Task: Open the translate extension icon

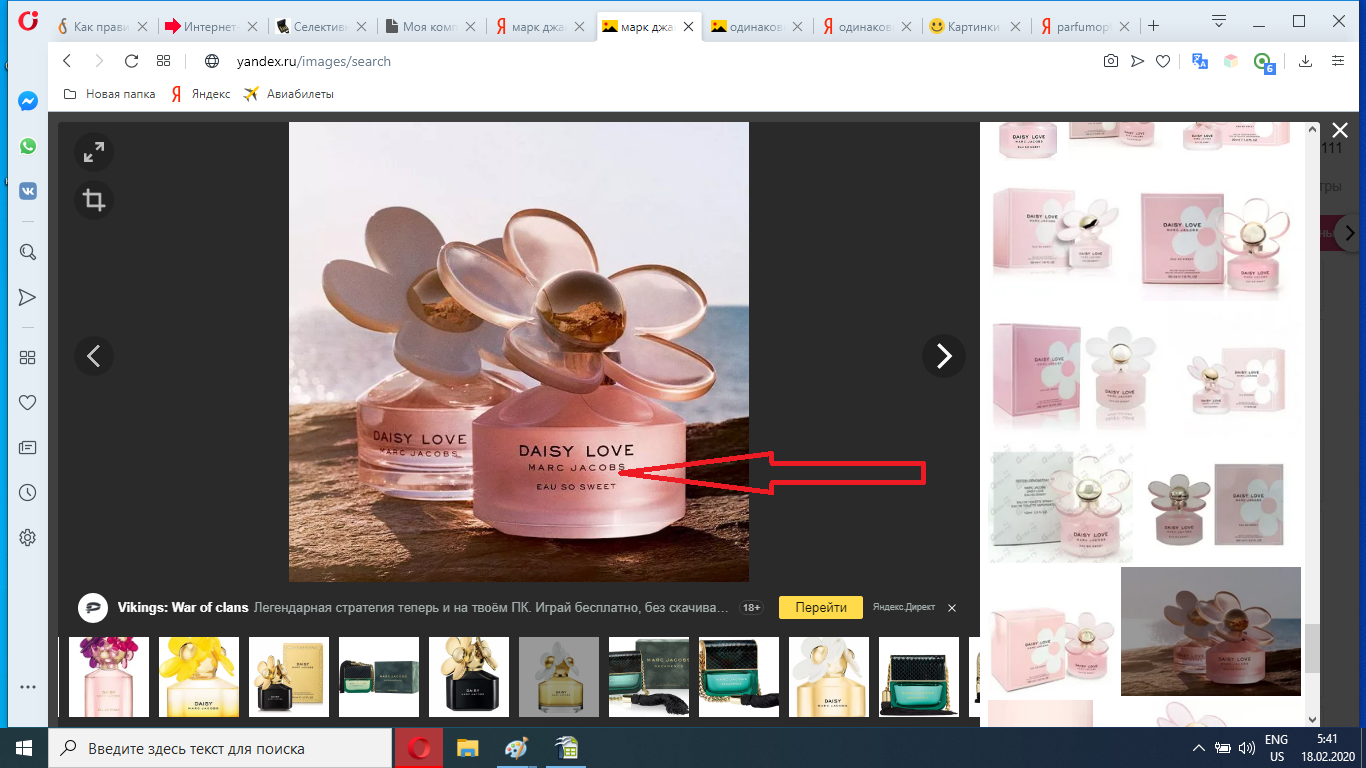Action: [x=1199, y=61]
